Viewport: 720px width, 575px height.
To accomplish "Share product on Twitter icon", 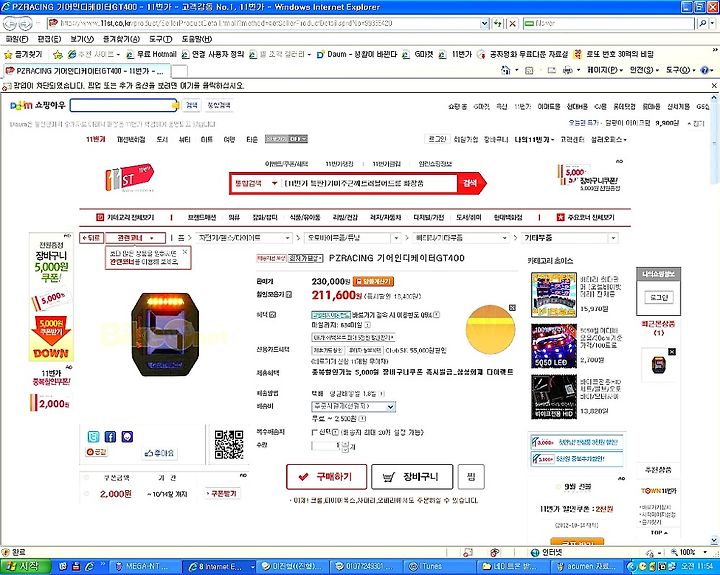I will (93, 436).
